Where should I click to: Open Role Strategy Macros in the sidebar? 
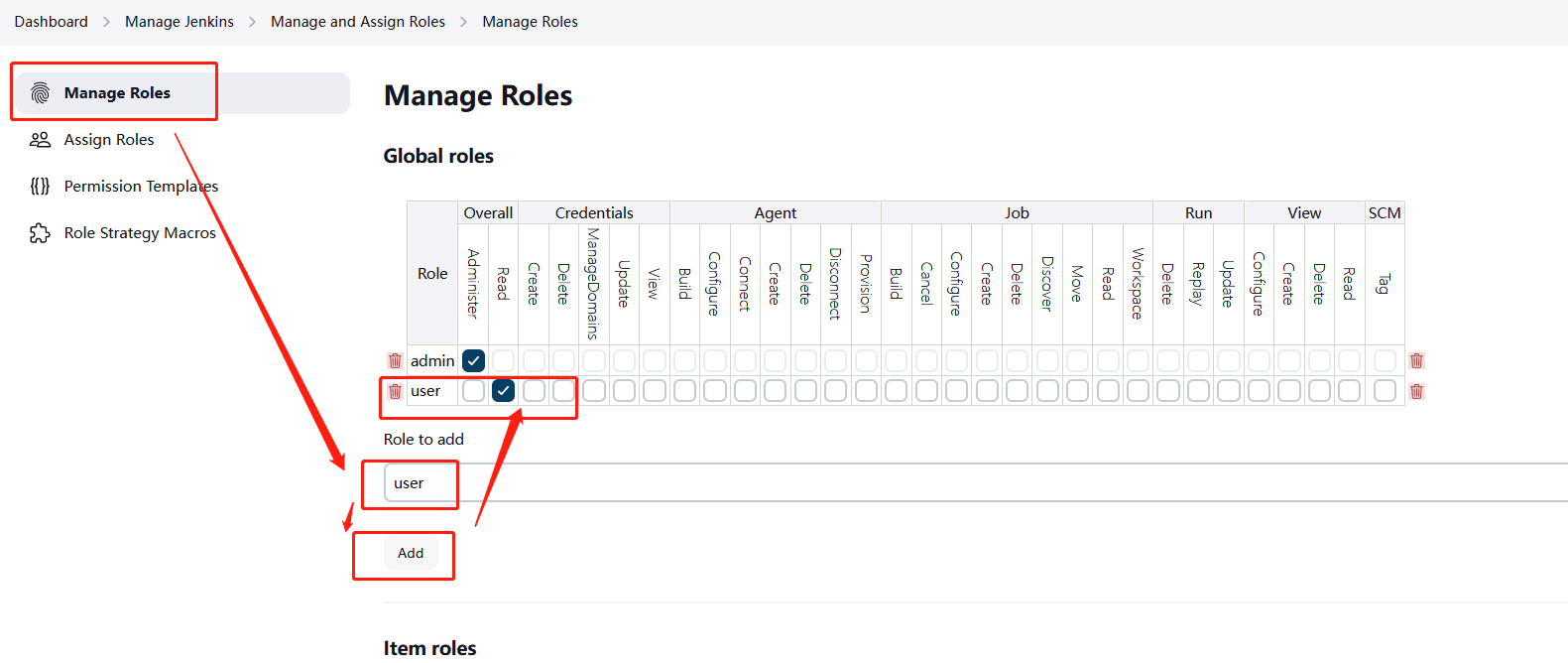click(x=140, y=233)
